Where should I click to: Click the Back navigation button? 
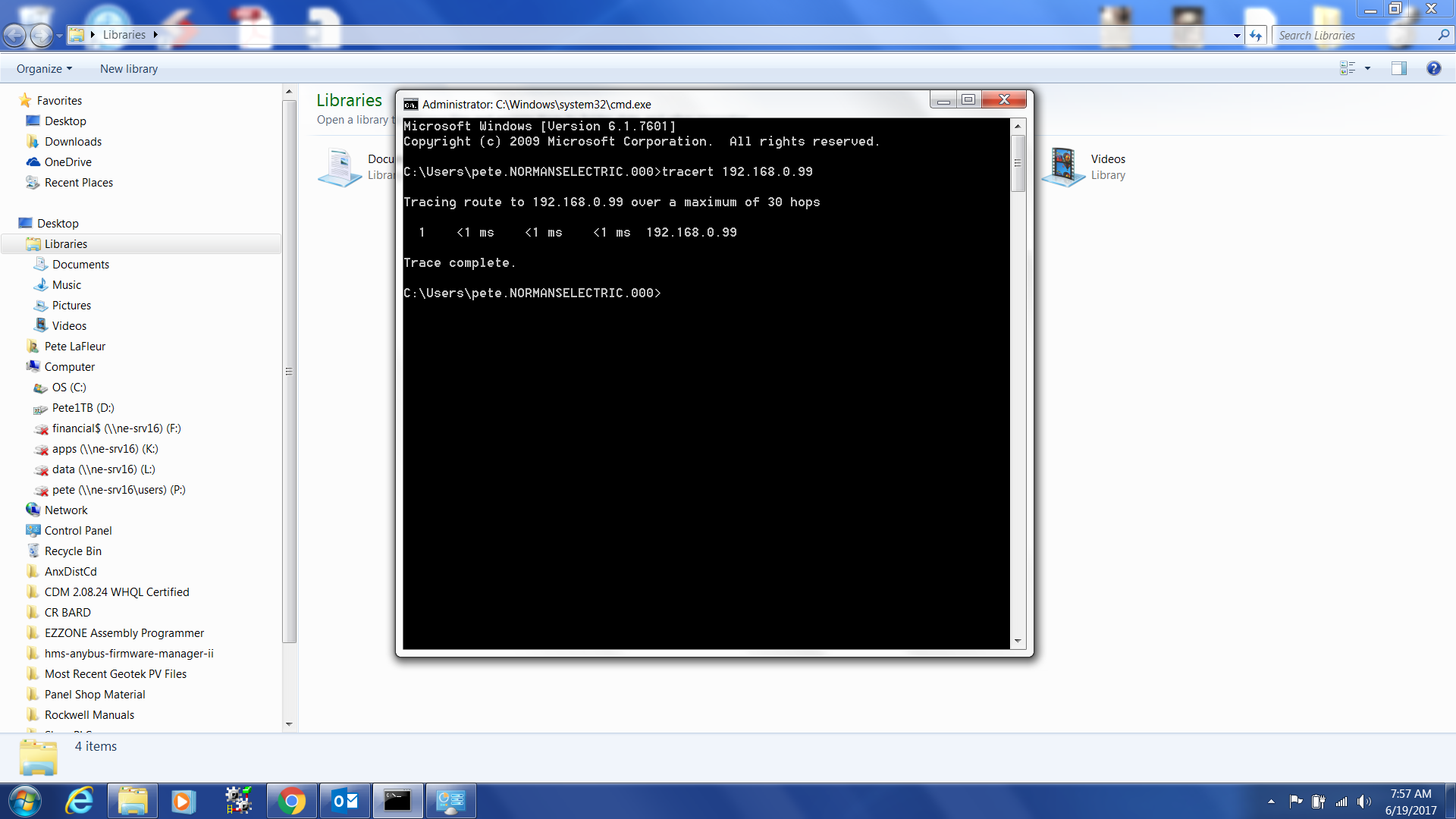14,35
